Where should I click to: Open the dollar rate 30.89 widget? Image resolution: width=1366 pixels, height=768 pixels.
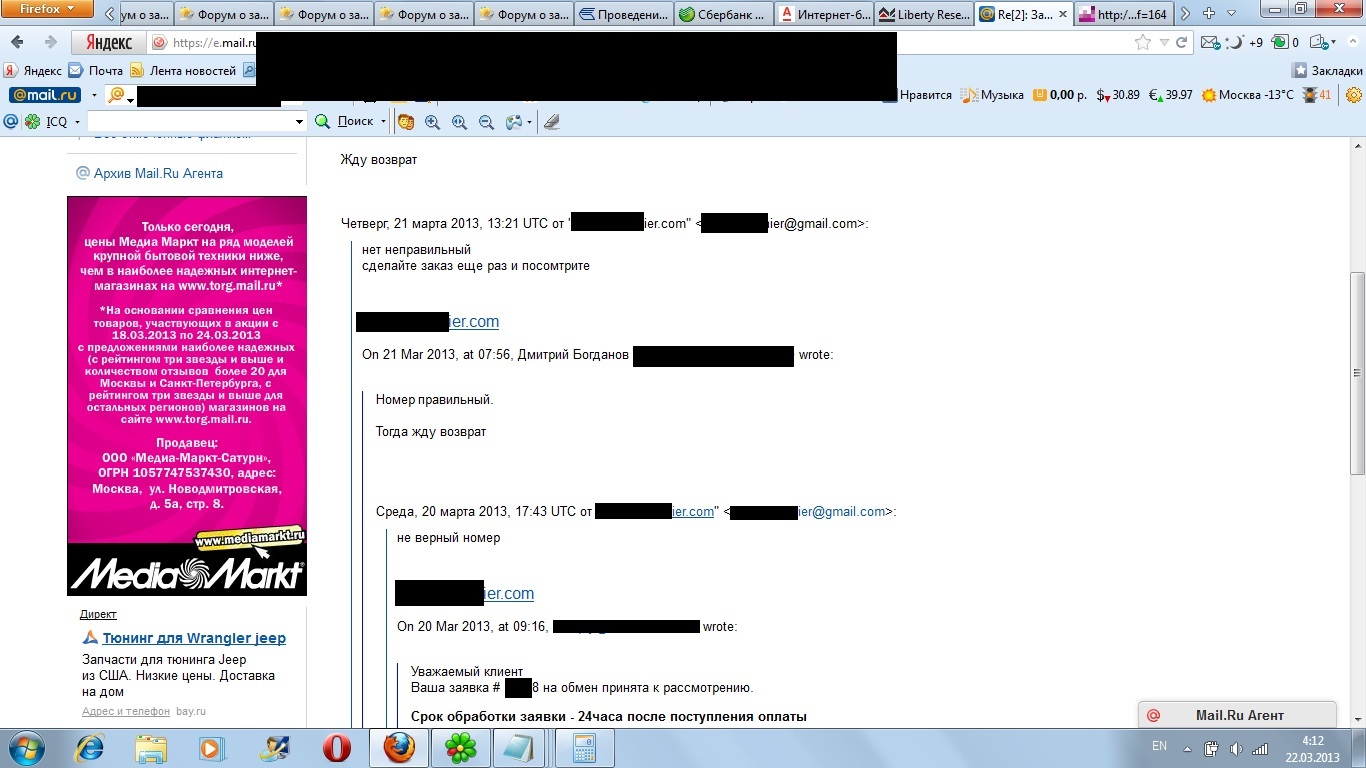[x=1118, y=95]
